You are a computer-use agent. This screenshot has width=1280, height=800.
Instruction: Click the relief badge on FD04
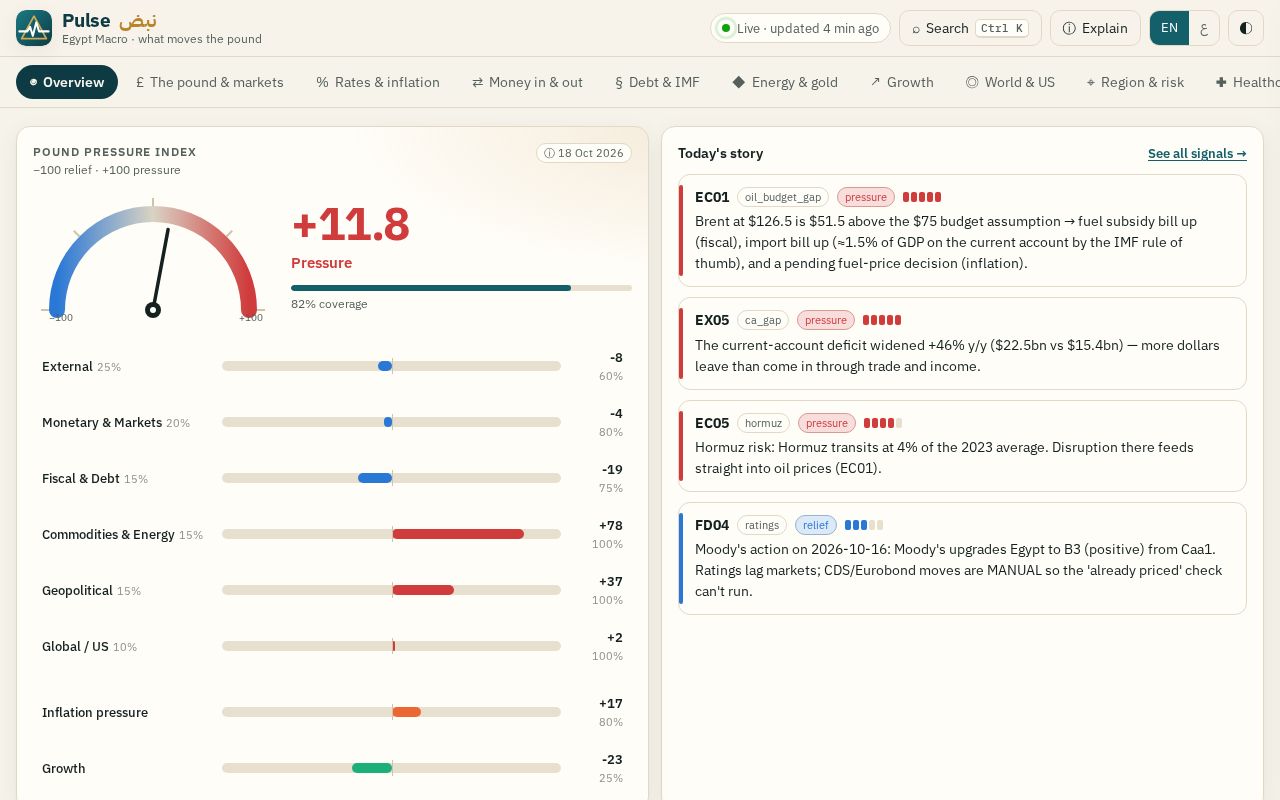point(816,525)
